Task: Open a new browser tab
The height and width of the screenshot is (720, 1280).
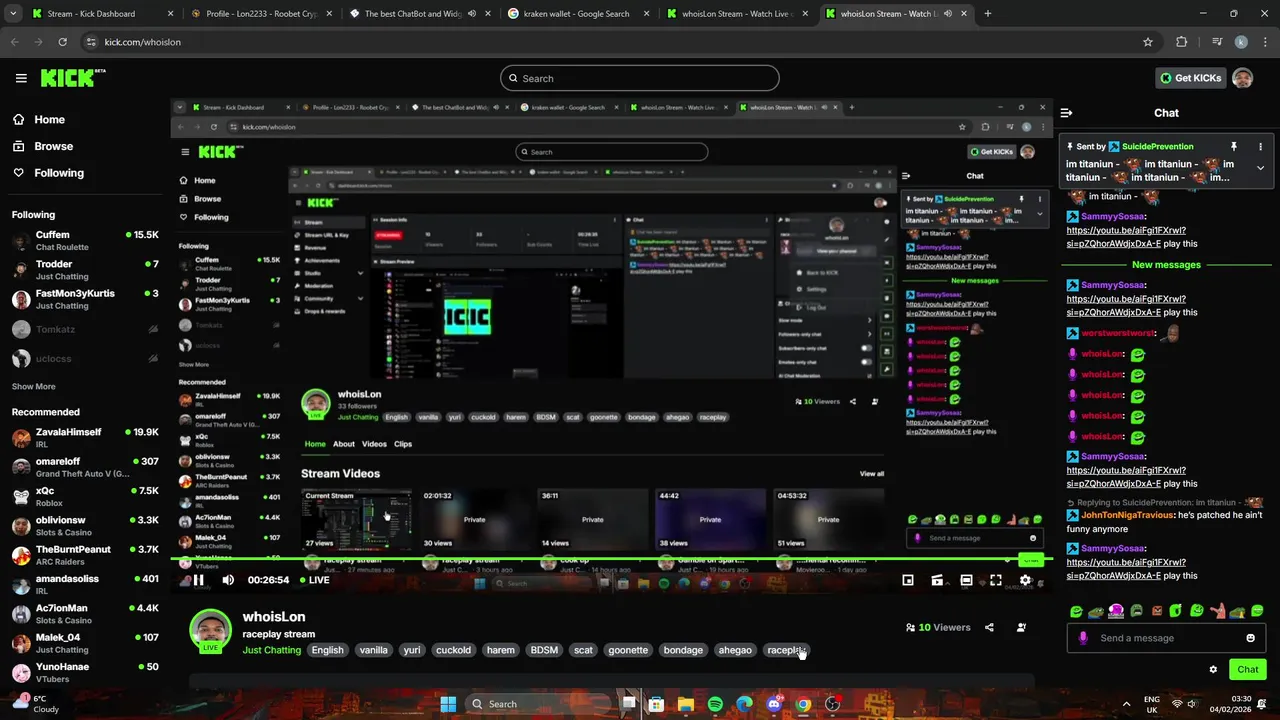Action: 988,14
